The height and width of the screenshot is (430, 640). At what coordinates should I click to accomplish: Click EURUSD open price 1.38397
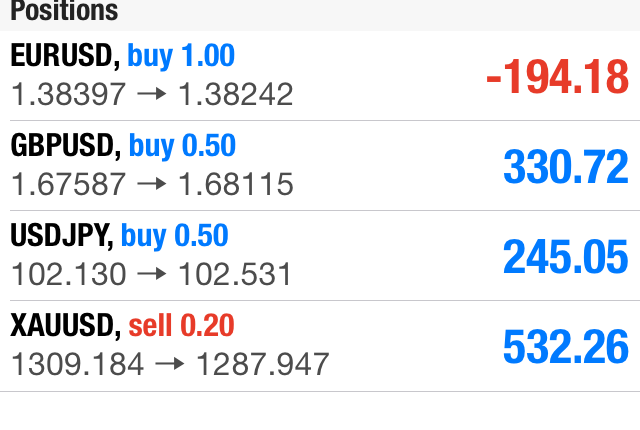(69, 95)
